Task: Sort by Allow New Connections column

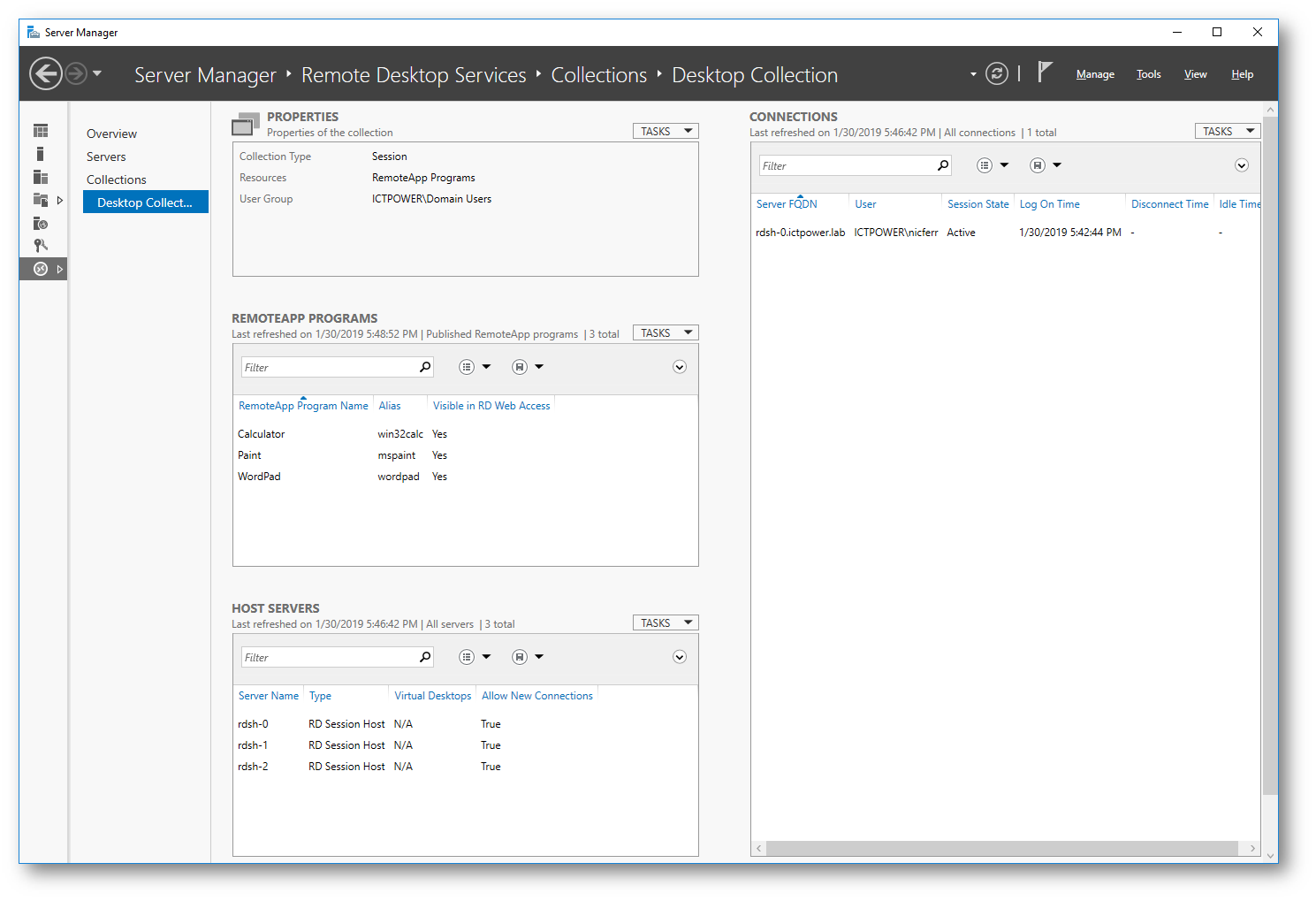Action: [x=537, y=696]
